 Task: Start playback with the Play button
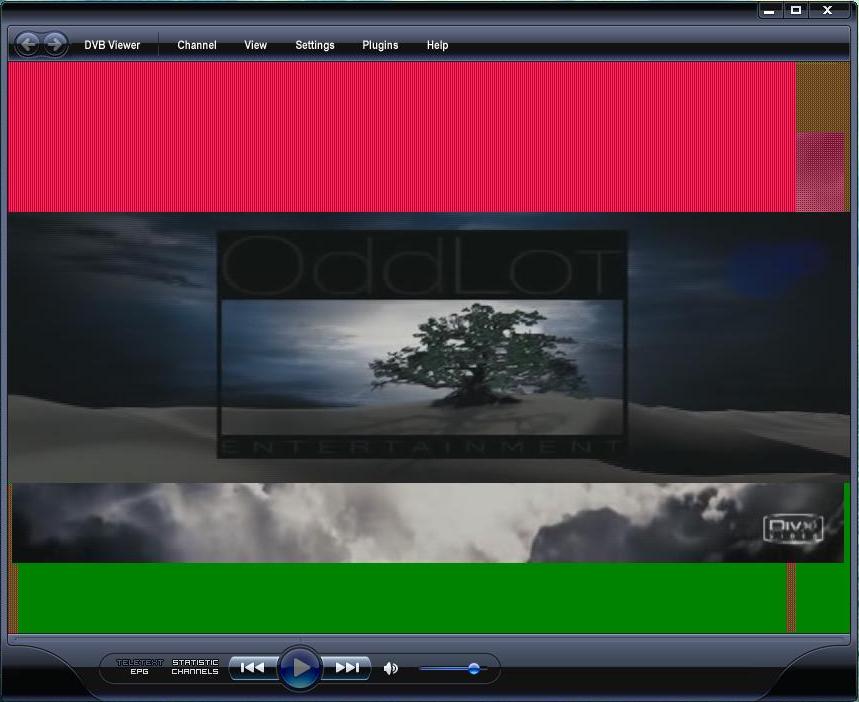coord(300,667)
